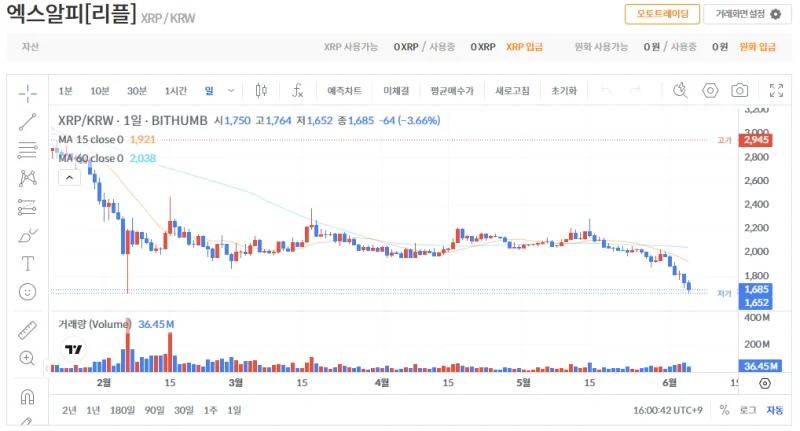Click the XRP 입금 deposit link

coord(524,47)
